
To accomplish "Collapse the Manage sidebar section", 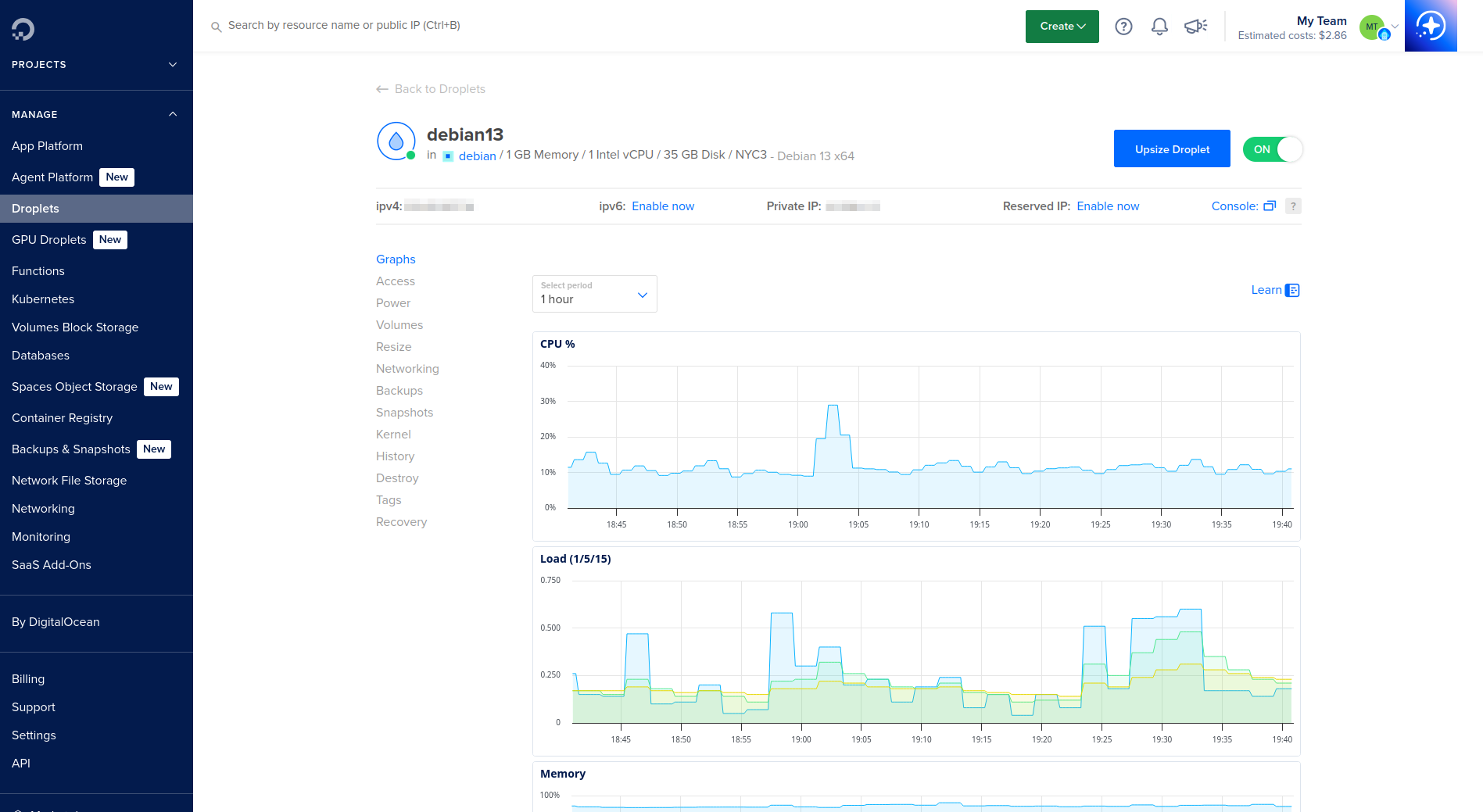I will tap(173, 115).
